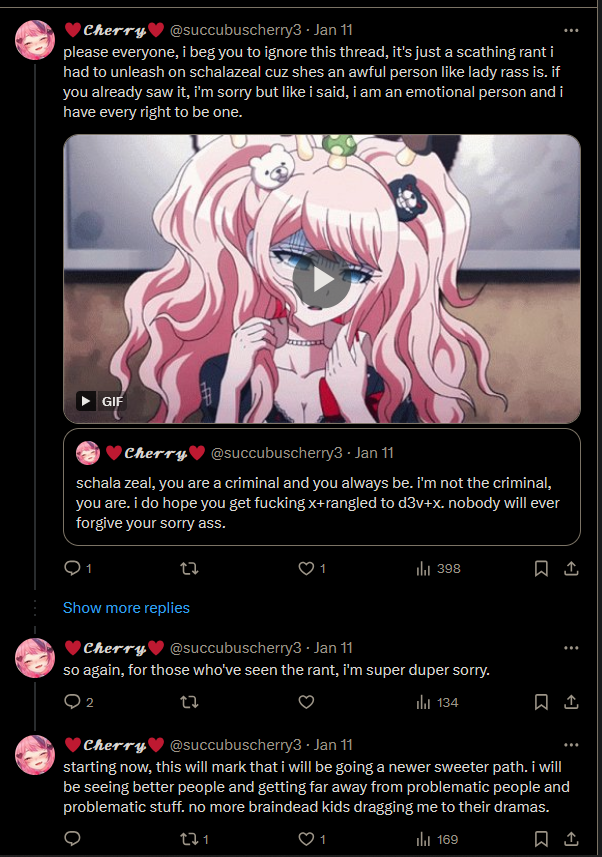Open Cherry's avatar on top tweet

(34, 40)
